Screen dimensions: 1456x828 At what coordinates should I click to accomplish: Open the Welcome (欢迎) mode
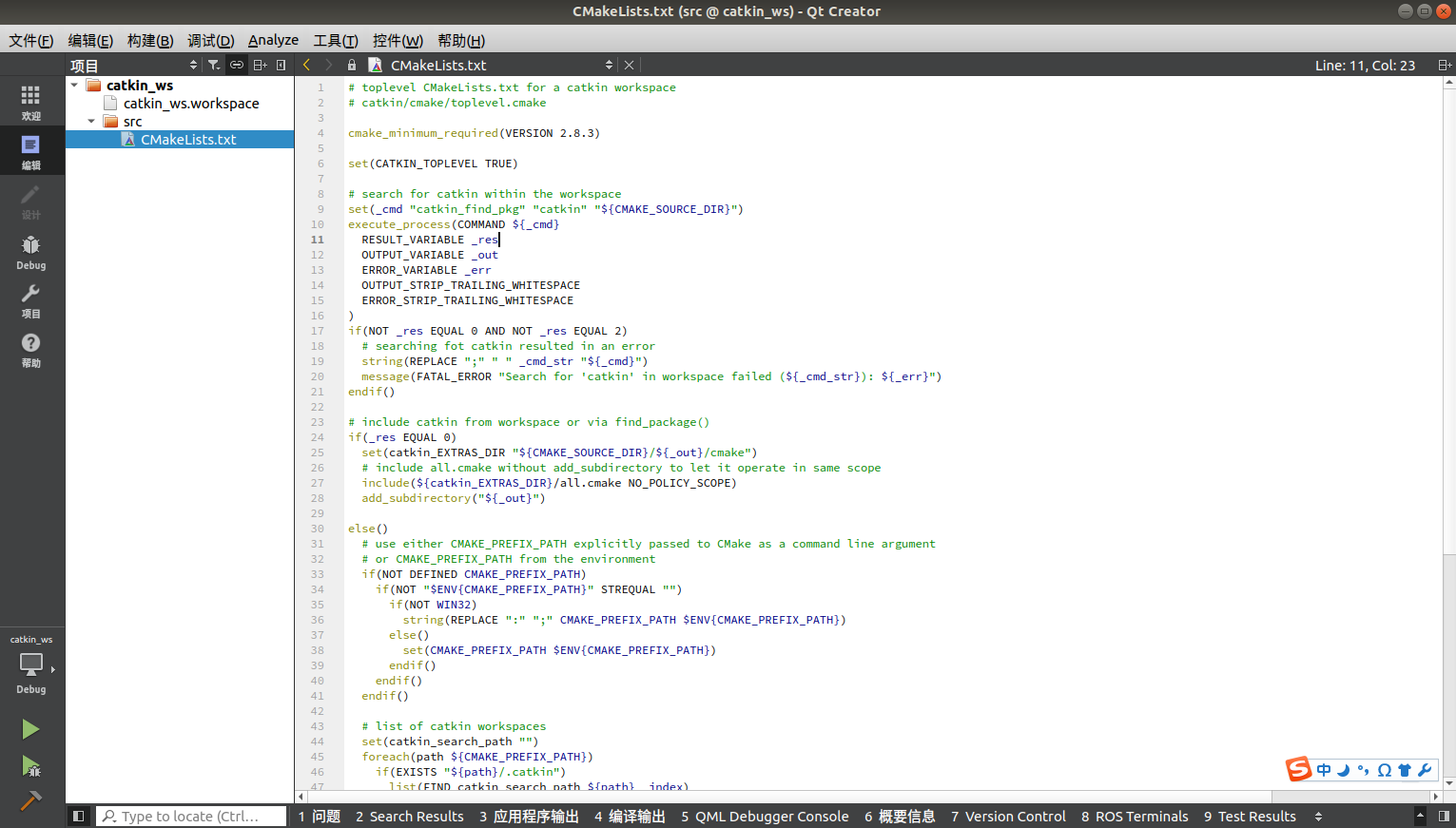pos(31,101)
